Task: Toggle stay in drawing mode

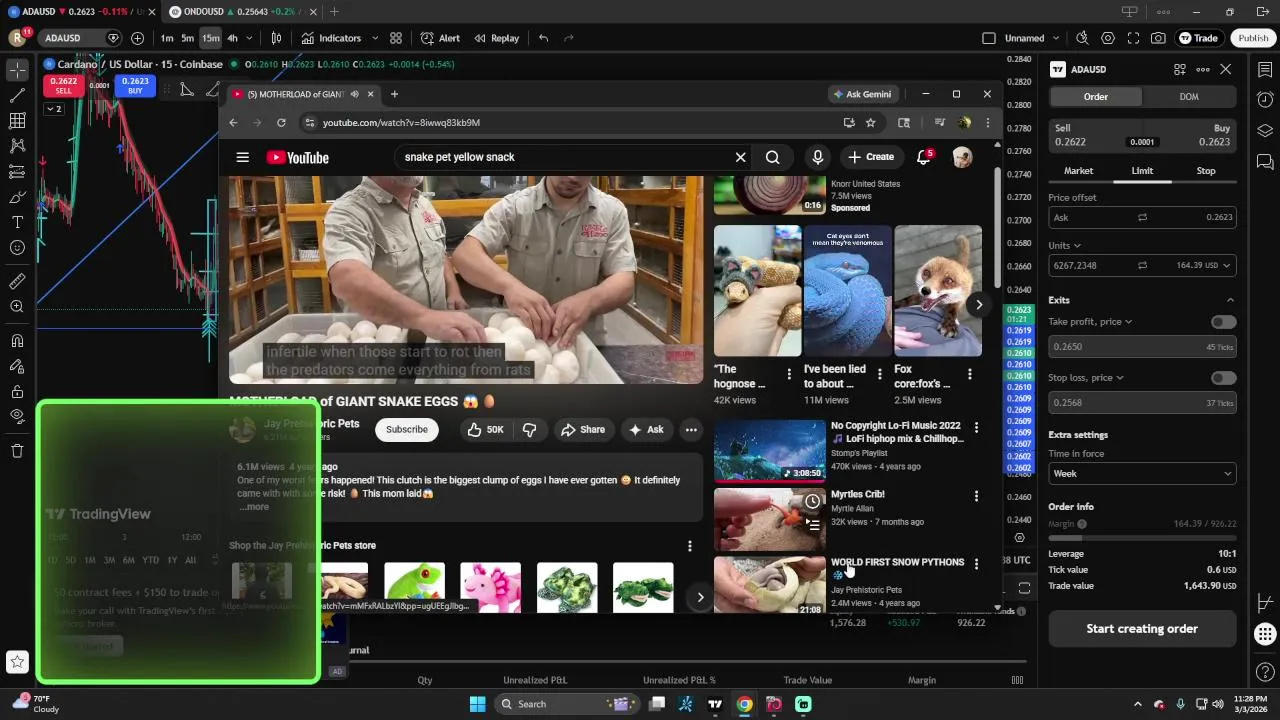Action: [x=17, y=366]
